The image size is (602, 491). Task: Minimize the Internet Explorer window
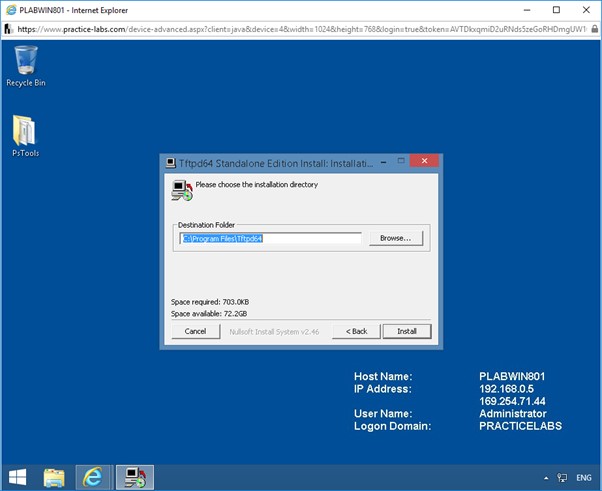pyautogui.click(x=527, y=10)
